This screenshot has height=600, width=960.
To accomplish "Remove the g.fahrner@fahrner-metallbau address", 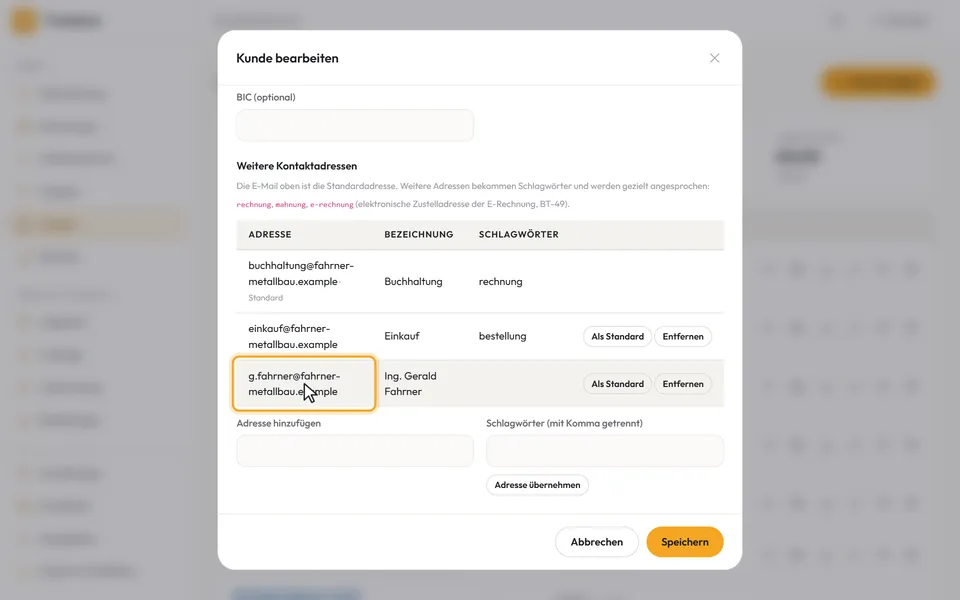I will click(x=683, y=384).
